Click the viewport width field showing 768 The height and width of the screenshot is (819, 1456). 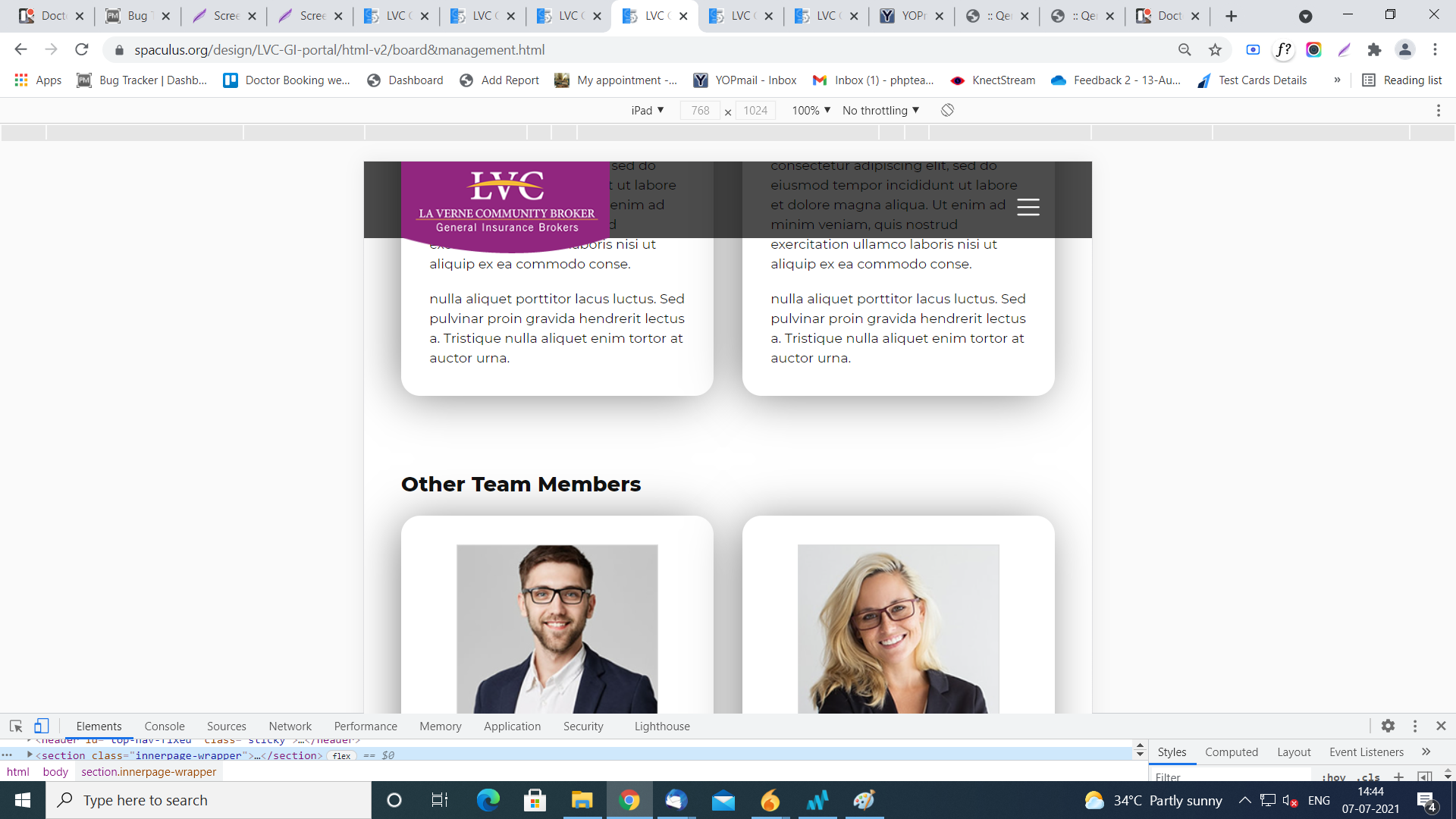(x=700, y=110)
